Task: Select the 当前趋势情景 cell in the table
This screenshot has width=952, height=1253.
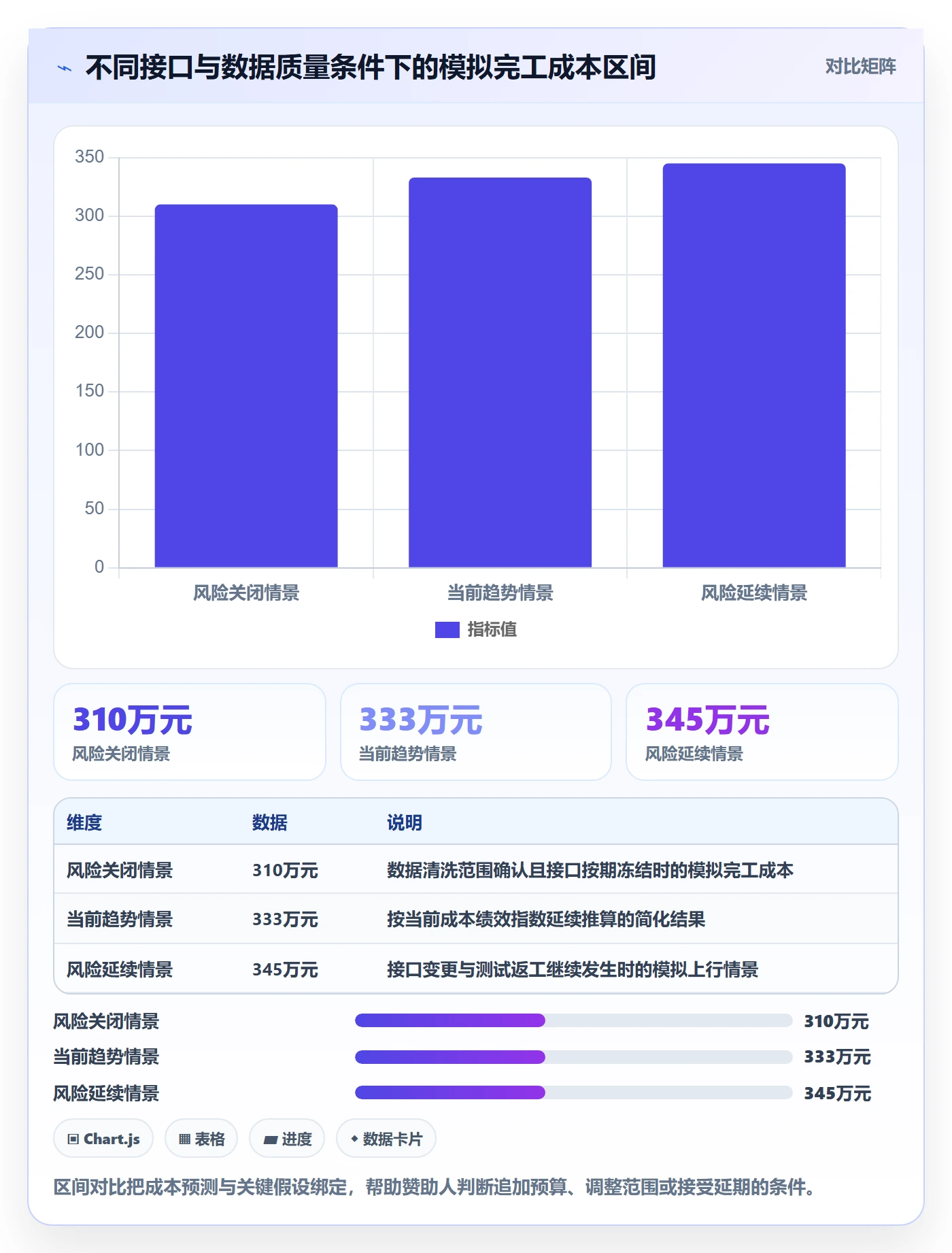Action: (x=120, y=919)
